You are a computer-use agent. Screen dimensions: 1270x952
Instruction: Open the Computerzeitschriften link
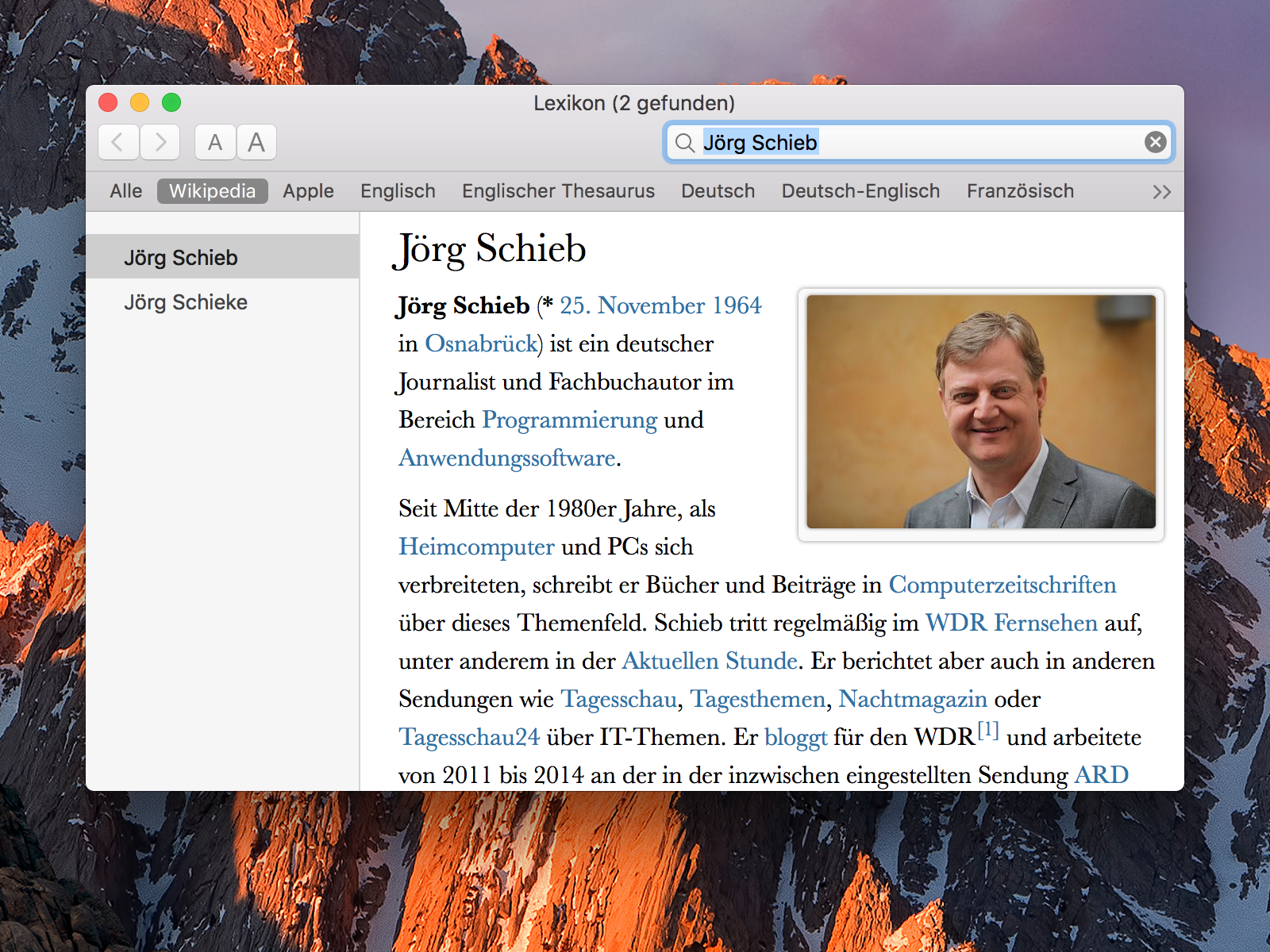point(1003,585)
